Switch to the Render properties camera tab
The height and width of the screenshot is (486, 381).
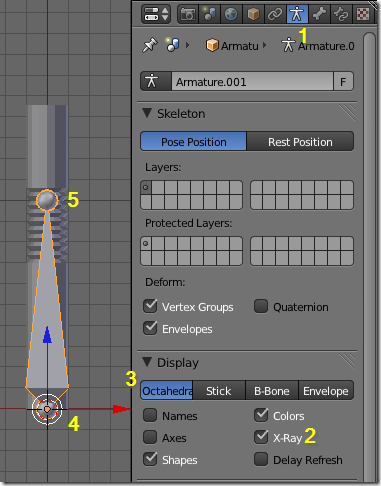click(188, 14)
